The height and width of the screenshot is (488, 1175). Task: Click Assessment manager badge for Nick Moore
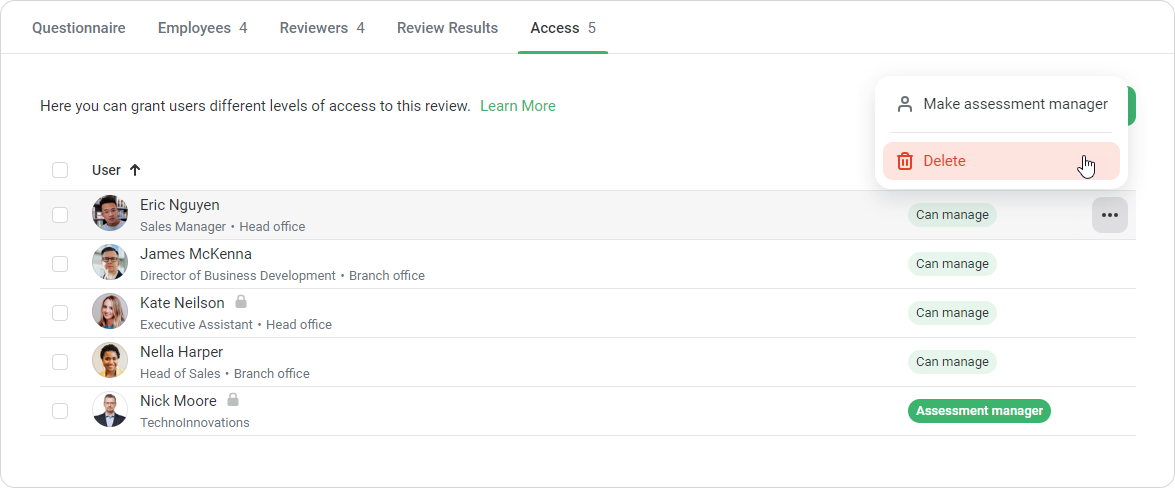pos(979,411)
